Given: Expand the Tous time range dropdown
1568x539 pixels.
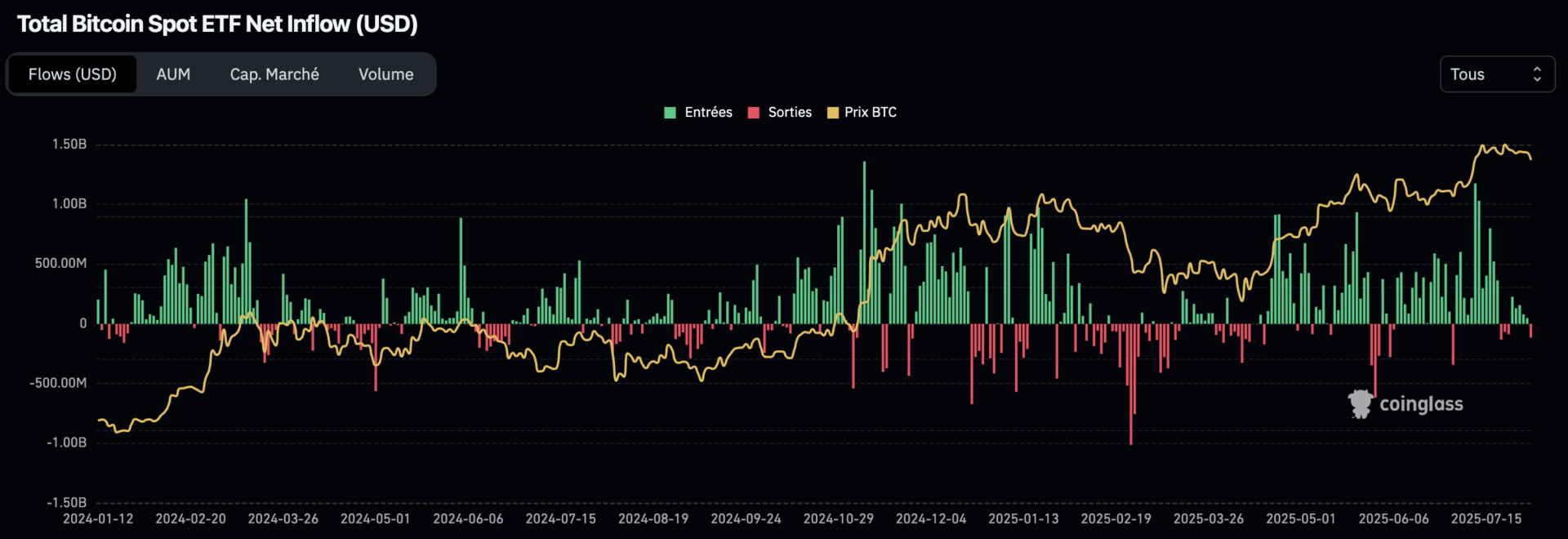Looking at the screenshot, I should pos(1496,74).
